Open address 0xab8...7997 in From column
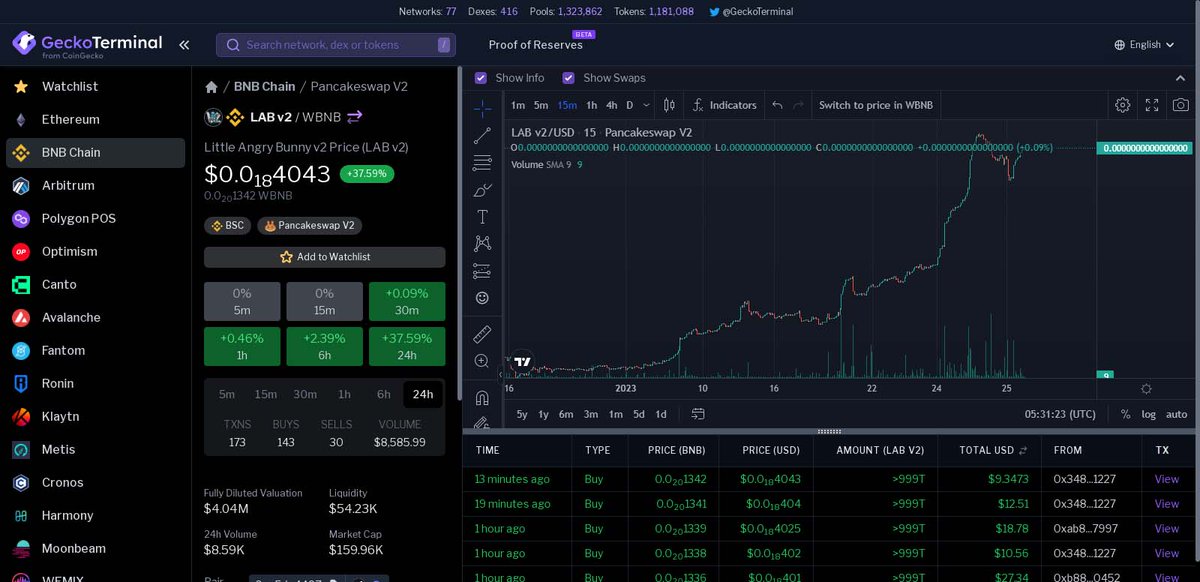 pyautogui.click(x=1085, y=529)
